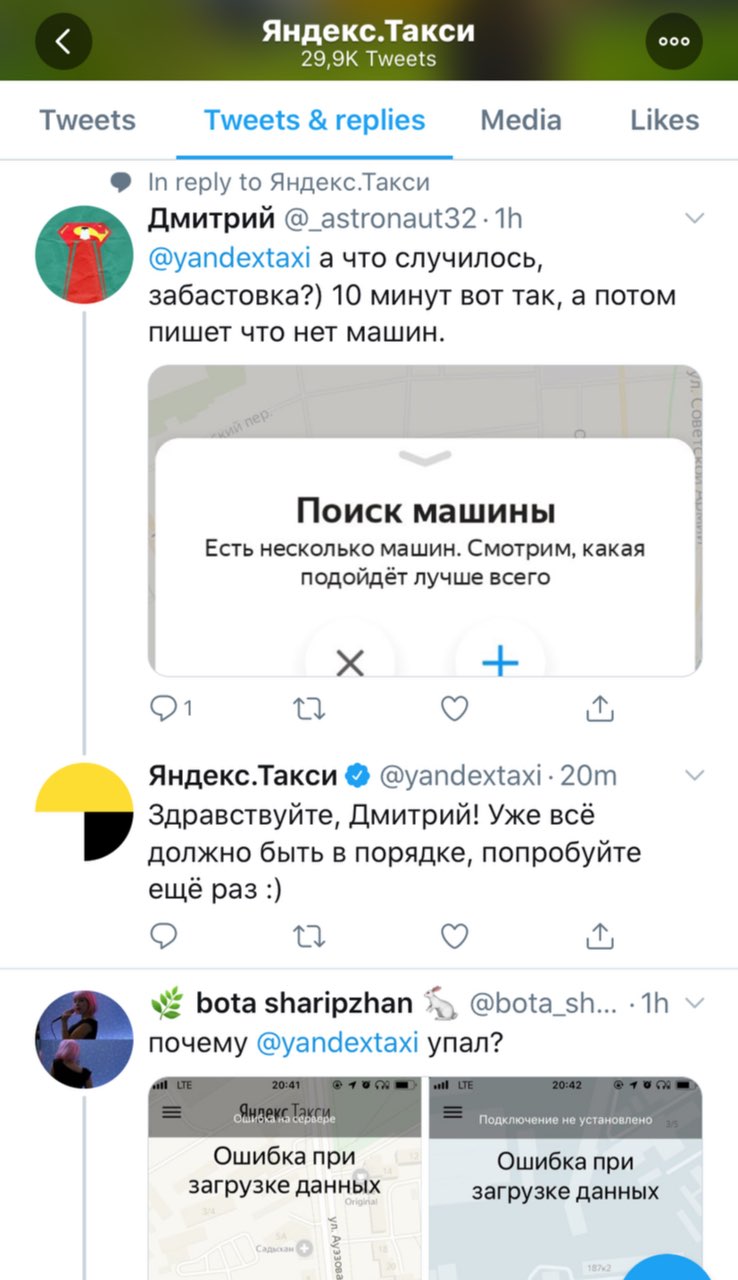Retweet the Яндекс.Такси reply
The height and width of the screenshot is (1280, 738).
pyautogui.click(x=308, y=935)
